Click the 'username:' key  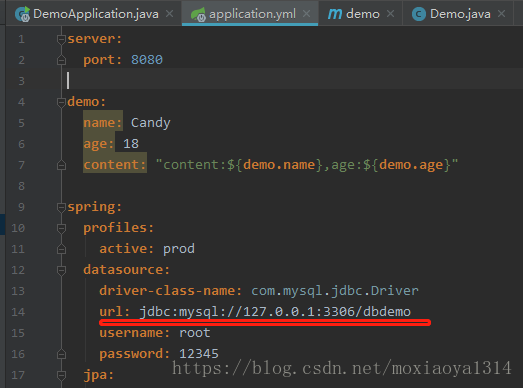point(134,333)
